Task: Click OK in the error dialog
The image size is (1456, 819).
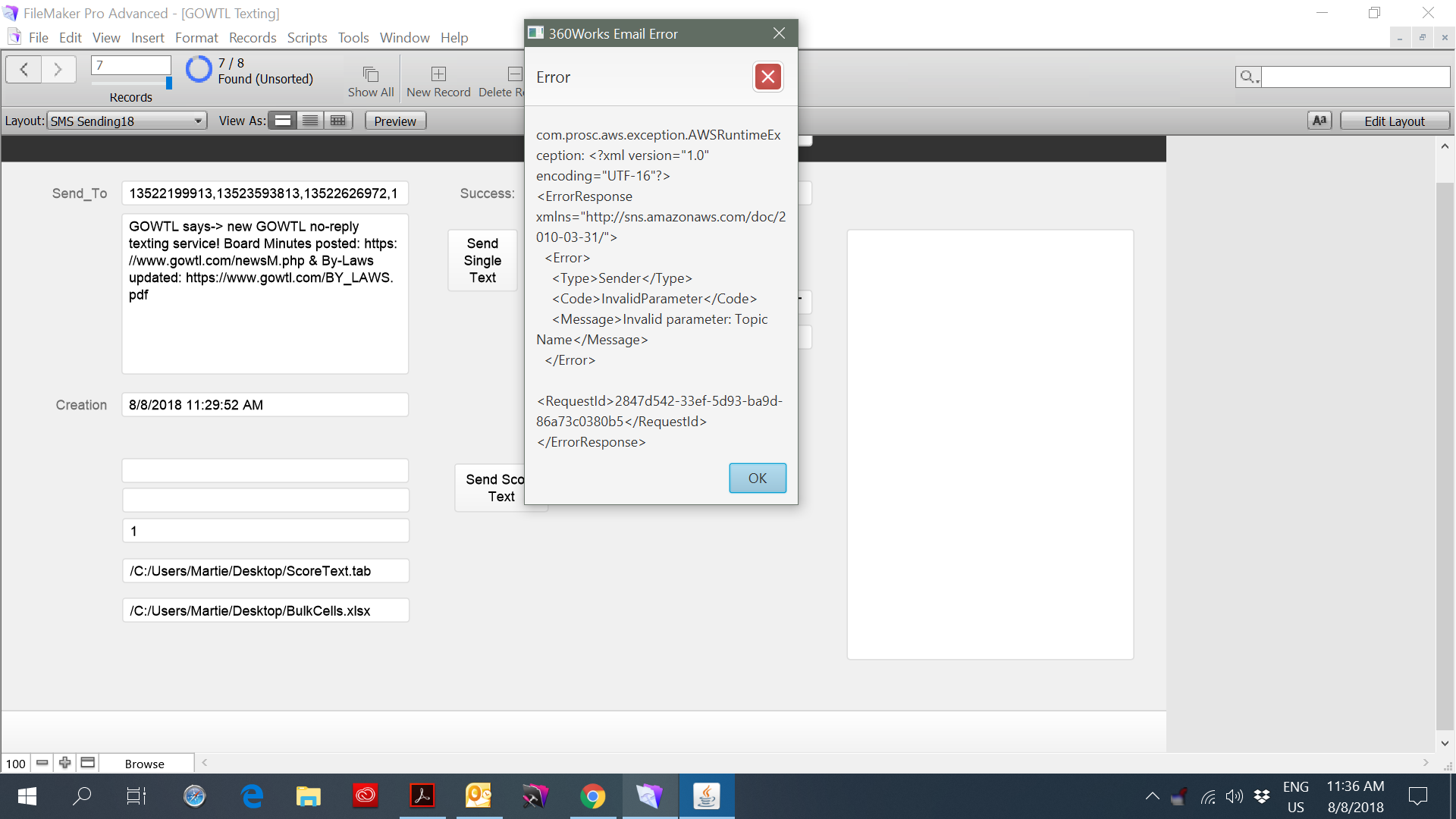Action: tap(757, 478)
